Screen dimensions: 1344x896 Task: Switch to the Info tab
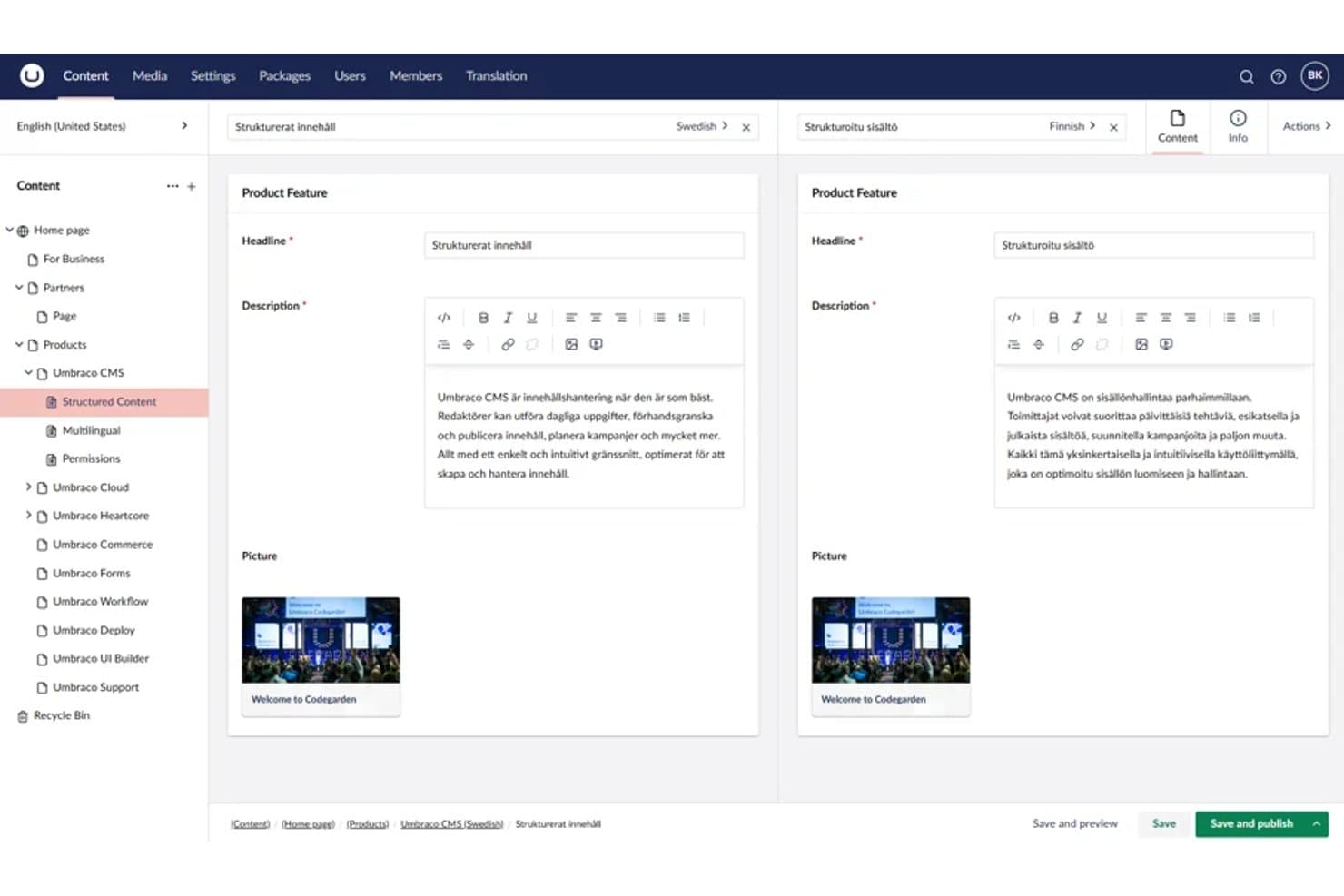1238,127
